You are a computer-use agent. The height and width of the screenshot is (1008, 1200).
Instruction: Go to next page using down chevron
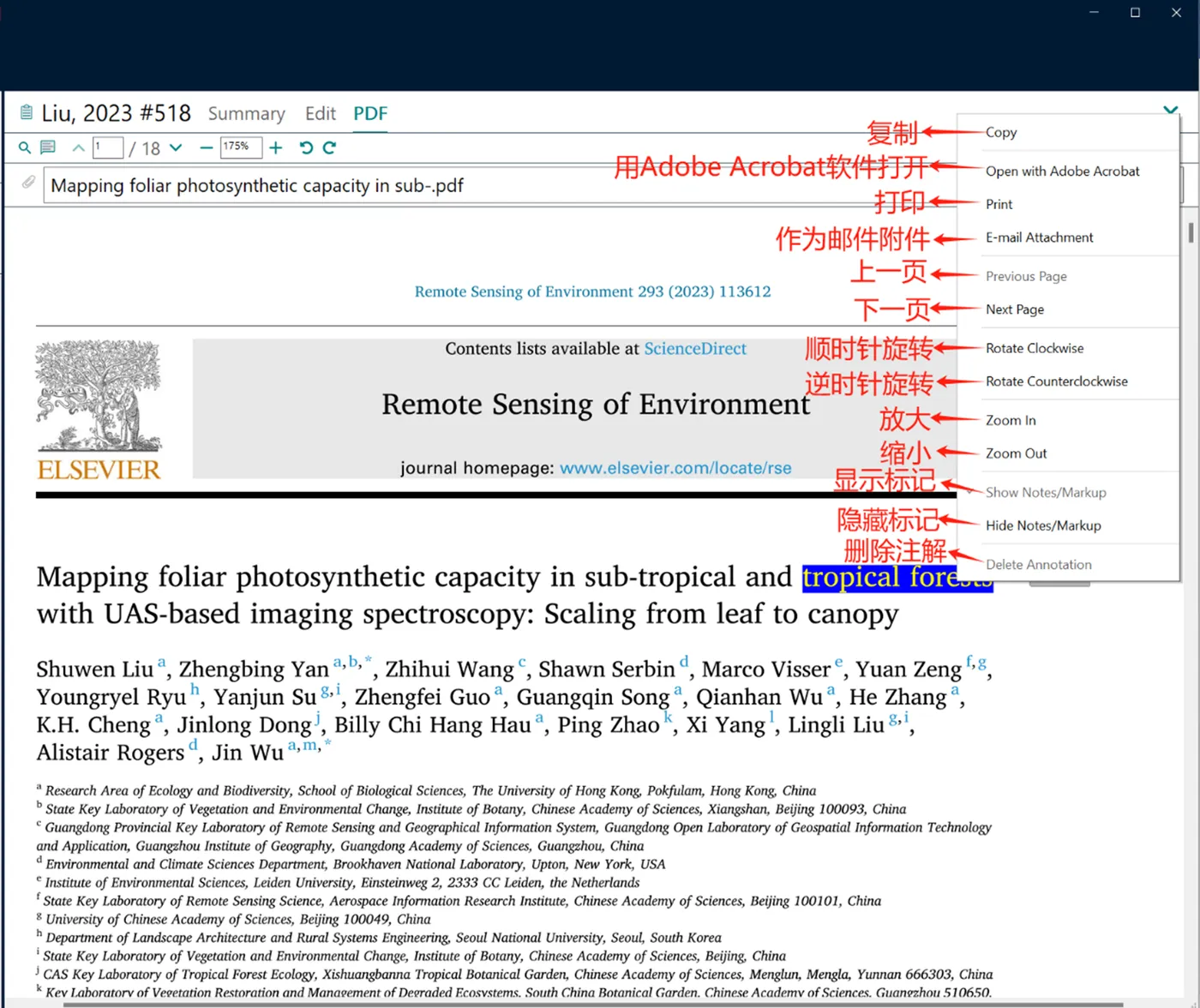[176, 147]
